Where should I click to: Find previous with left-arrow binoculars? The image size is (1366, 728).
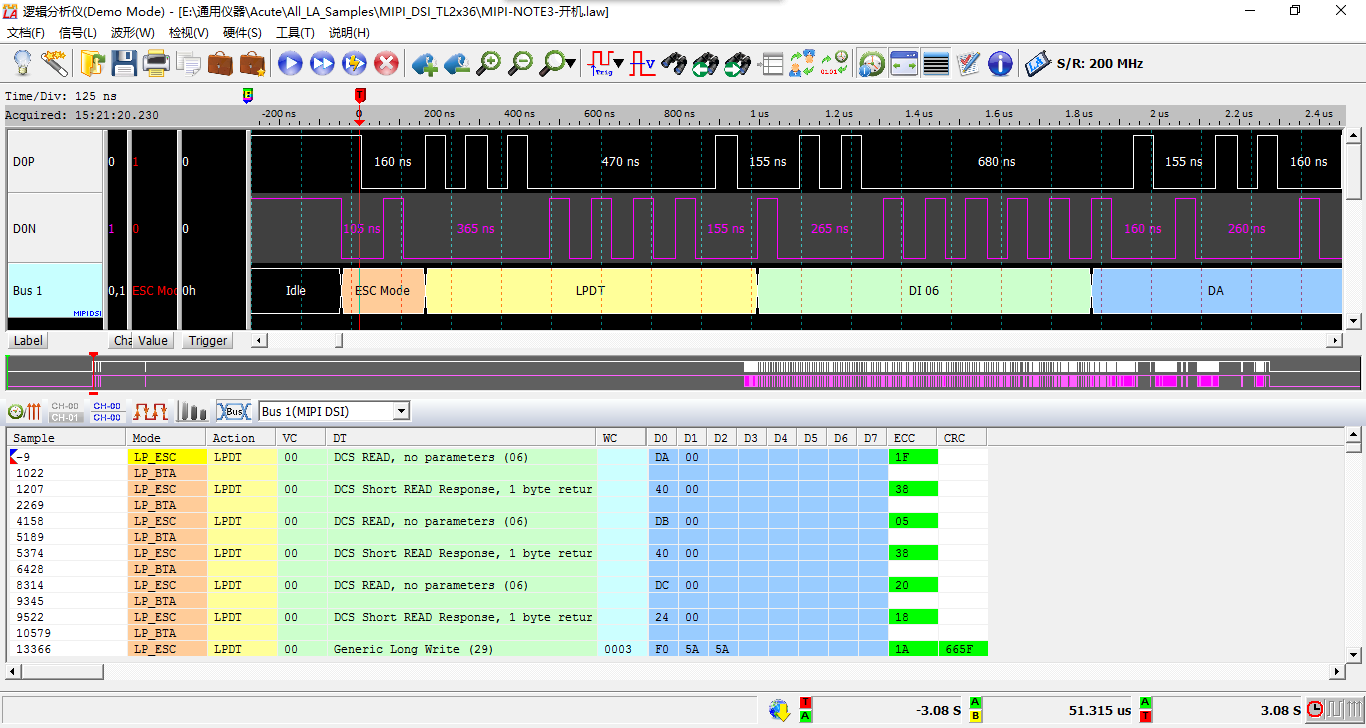[x=706, y=64]
